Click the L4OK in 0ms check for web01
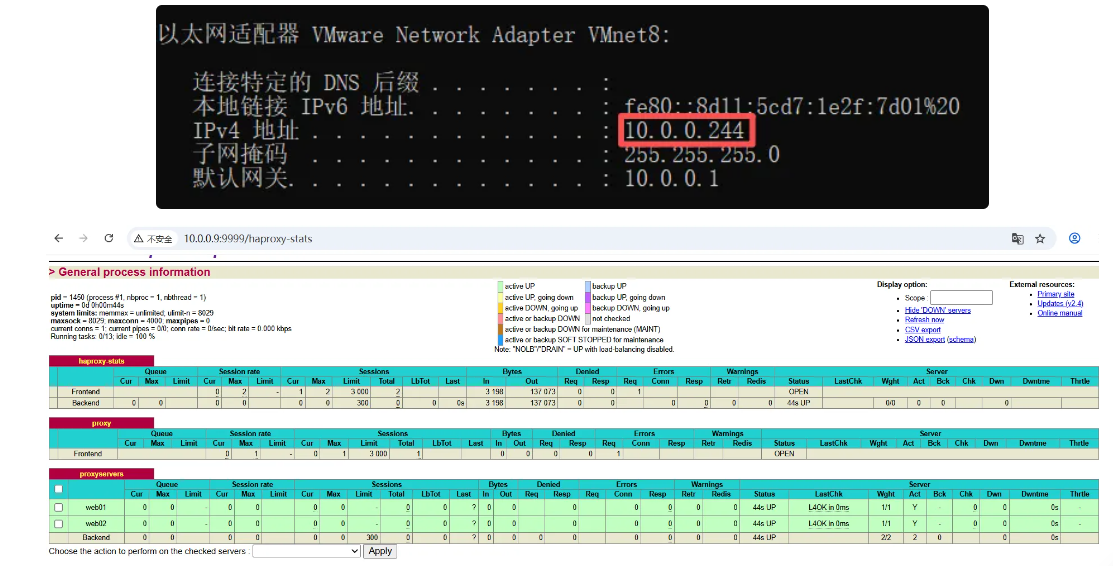 click(828, 508)
